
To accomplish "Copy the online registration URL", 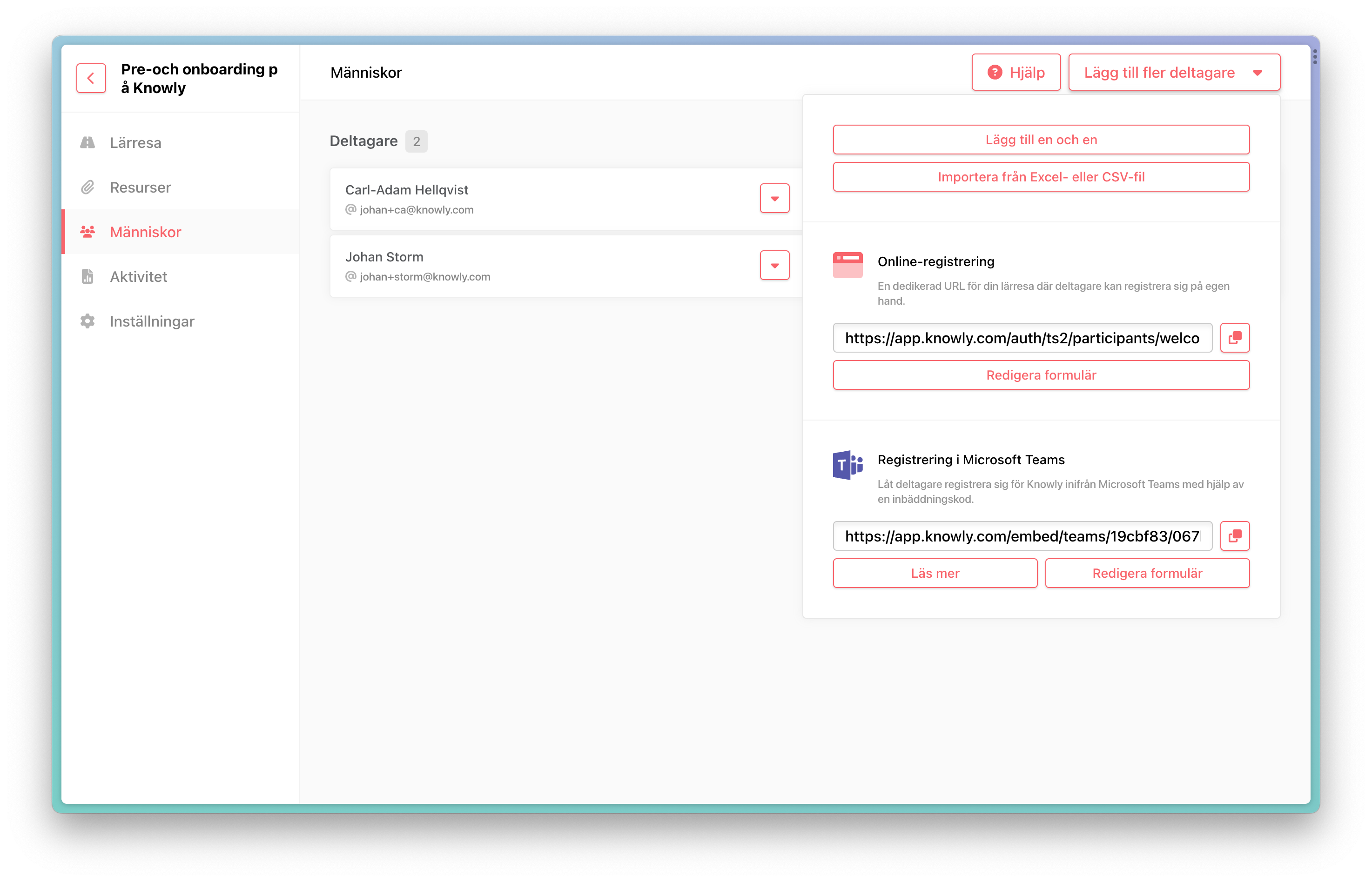I will pyautogui.click(x=1235, y=338).
